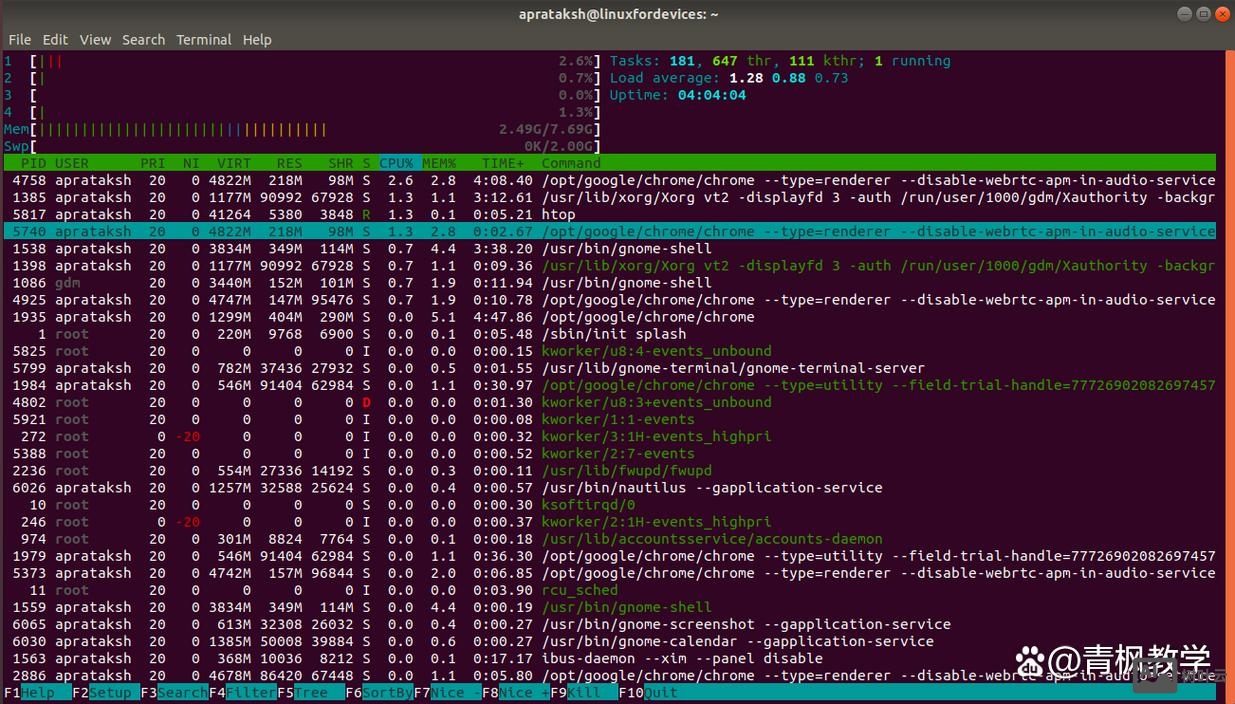The width and height of the screenshot is (1235, 704).
Task: Select the /sbin/init splash process row
Action: (613, 334)
